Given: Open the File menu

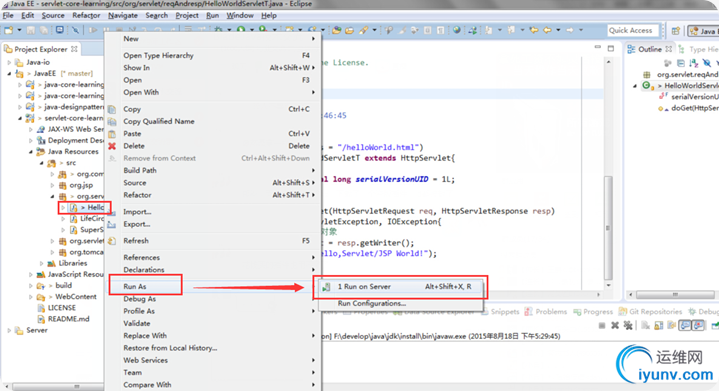Looking at the screenshot, I should (8, 15).
